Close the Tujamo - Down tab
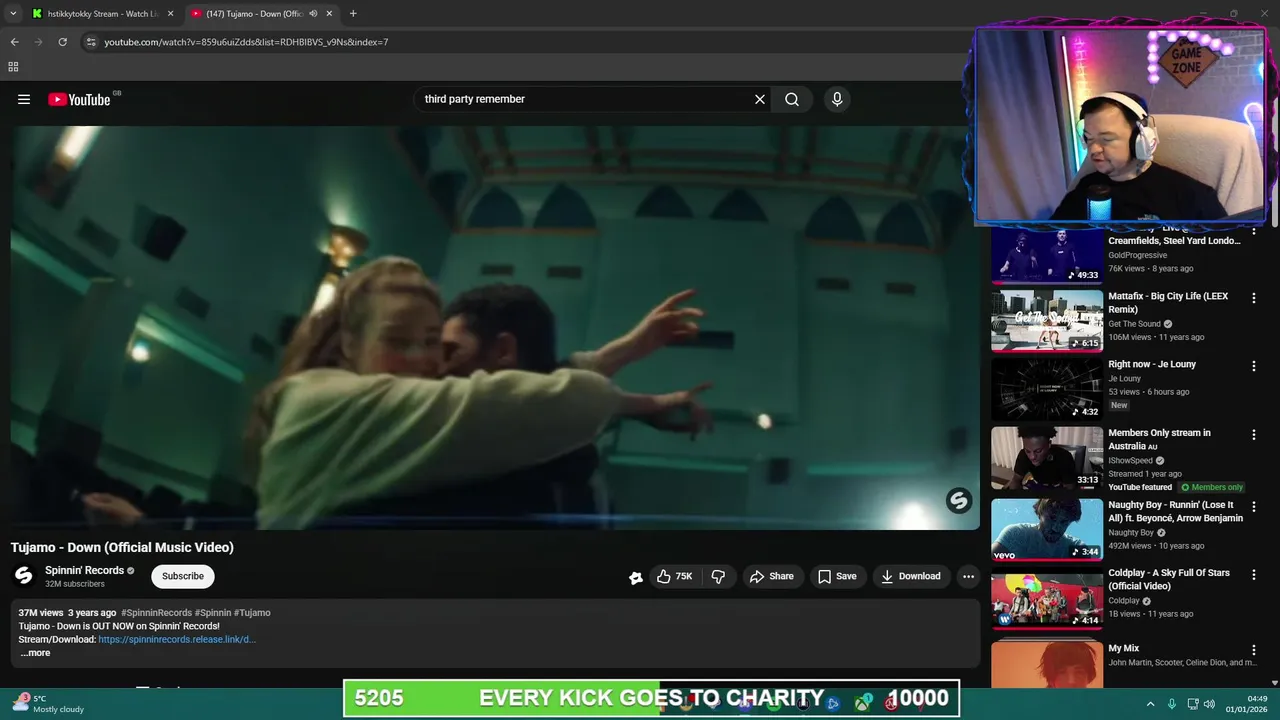This screenshot has height=720, width=1280. tap(329, 14)
